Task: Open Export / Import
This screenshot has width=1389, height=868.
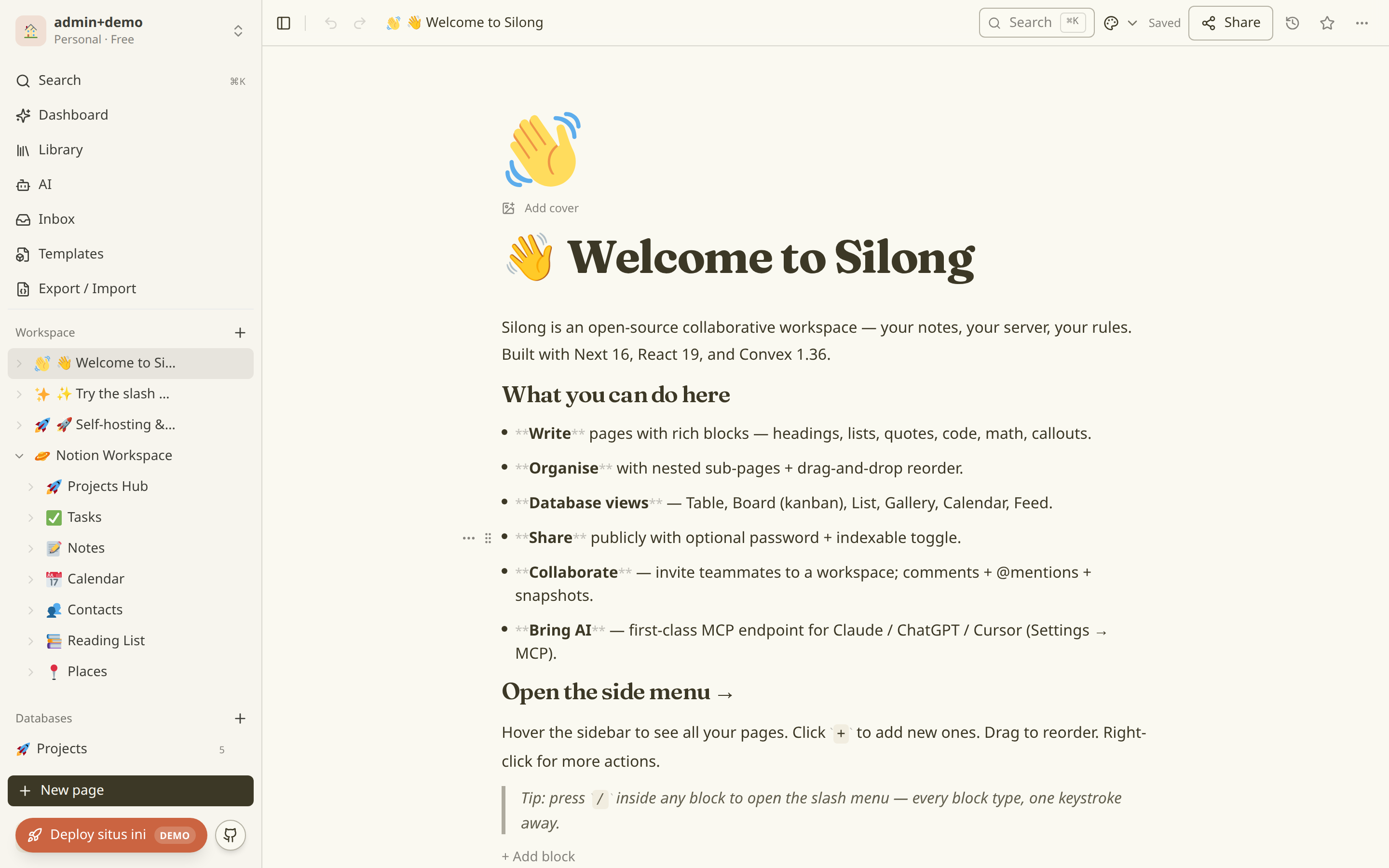Action: coord(130,289)
